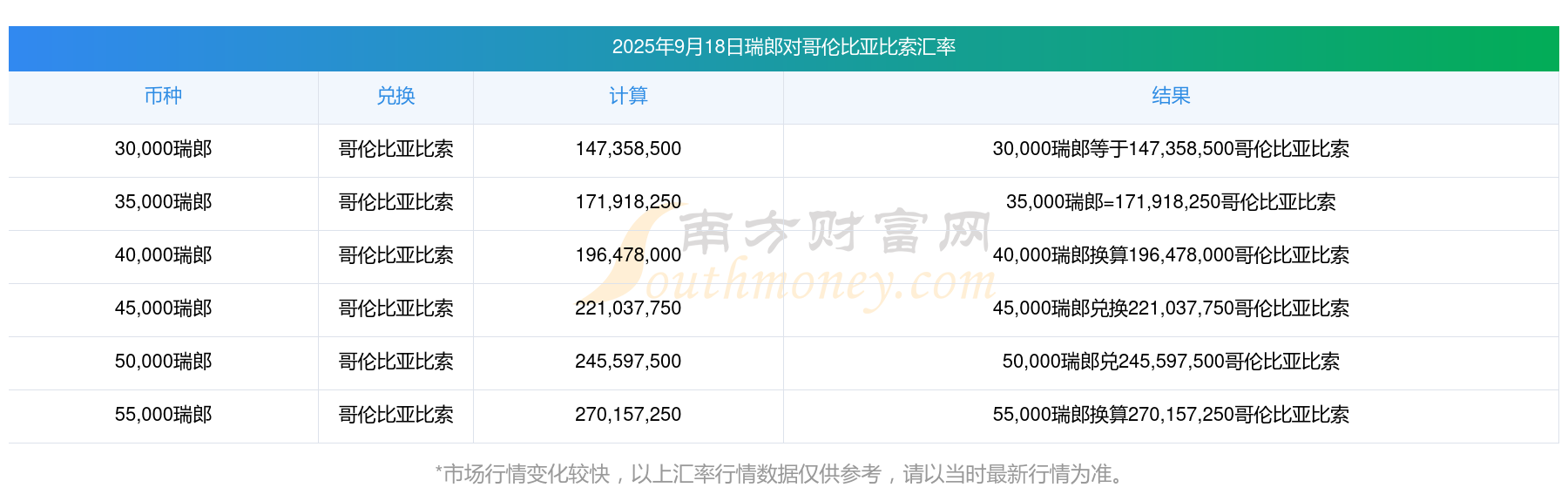
Task: Select the calculated value 171,918,250
Action: tap(628, 202)
